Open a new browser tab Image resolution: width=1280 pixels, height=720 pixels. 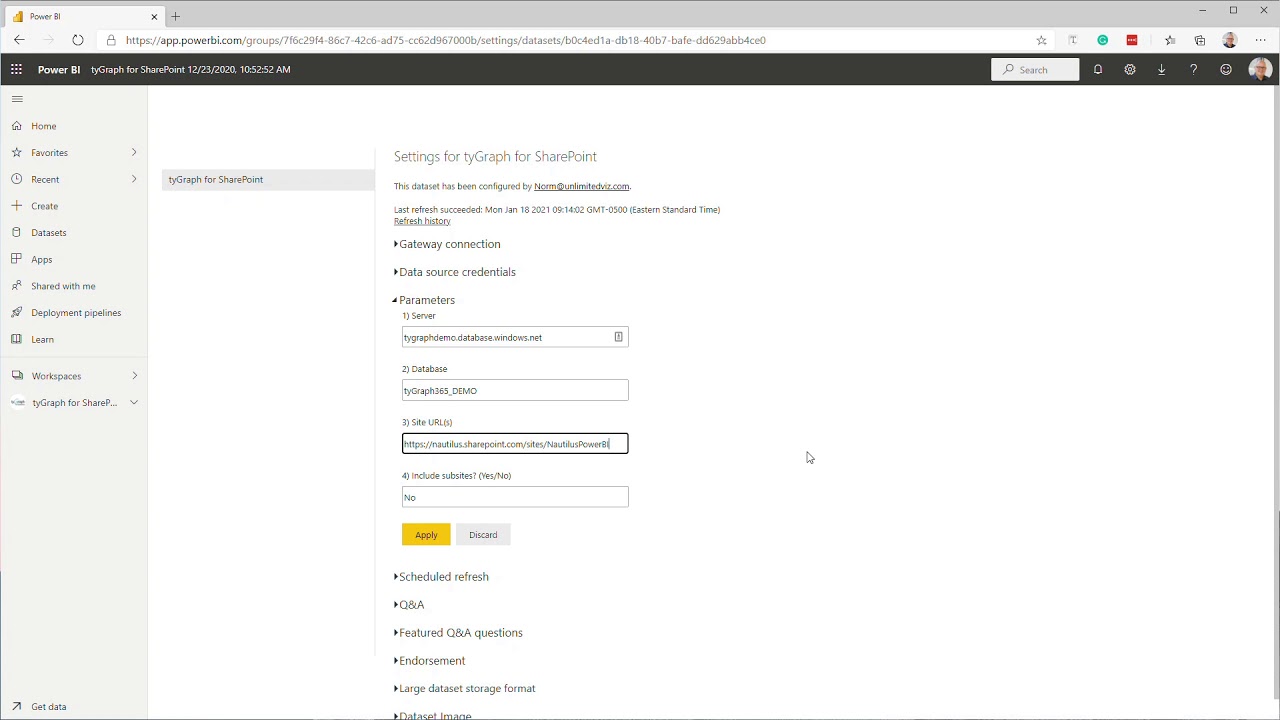point(176,16)
